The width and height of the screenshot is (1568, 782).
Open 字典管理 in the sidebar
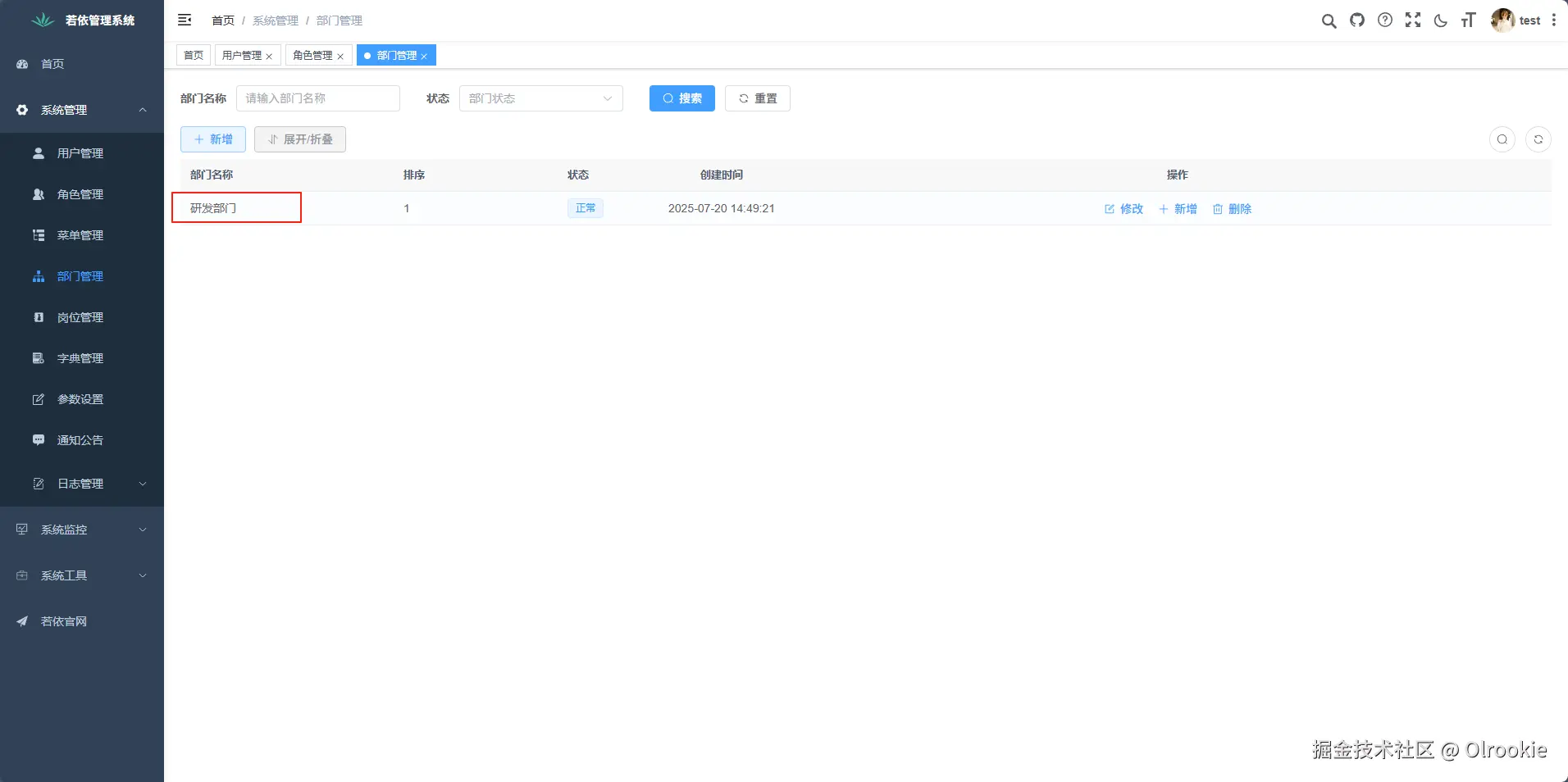[x=82, y=358]
